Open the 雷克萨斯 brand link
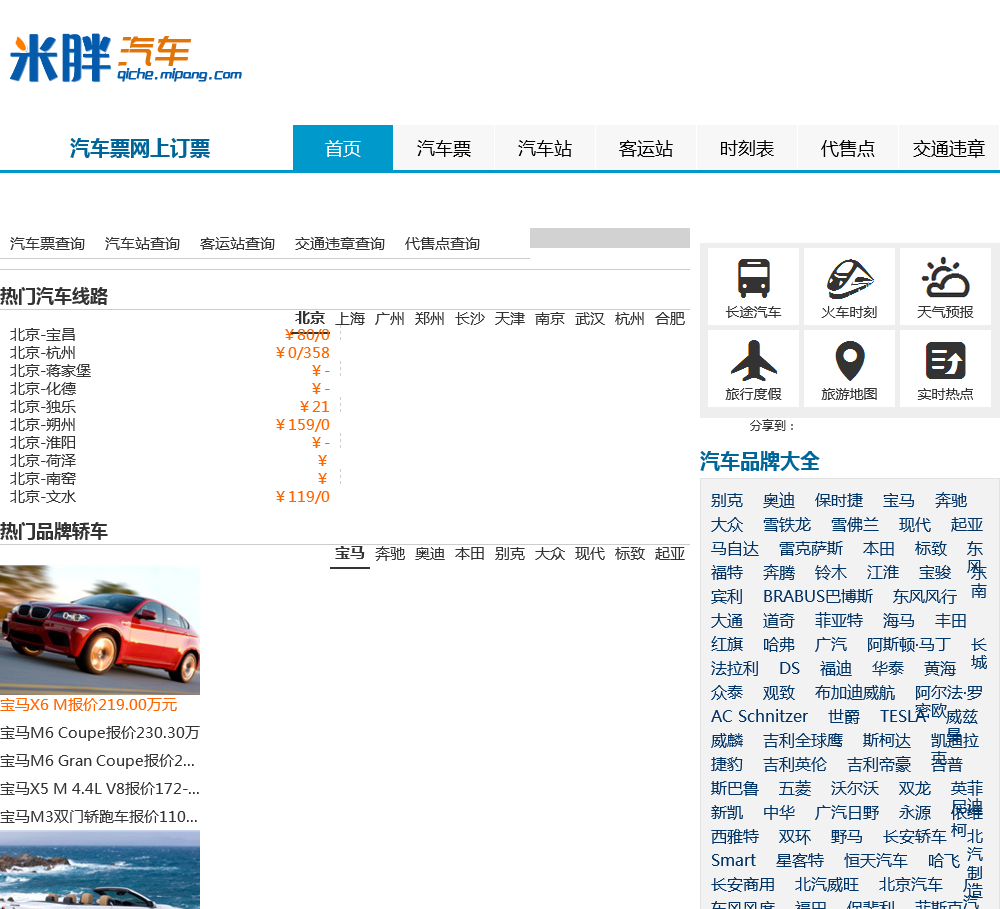The height and width of the screenshot is (909, 1000). click(x=811, y=549)
